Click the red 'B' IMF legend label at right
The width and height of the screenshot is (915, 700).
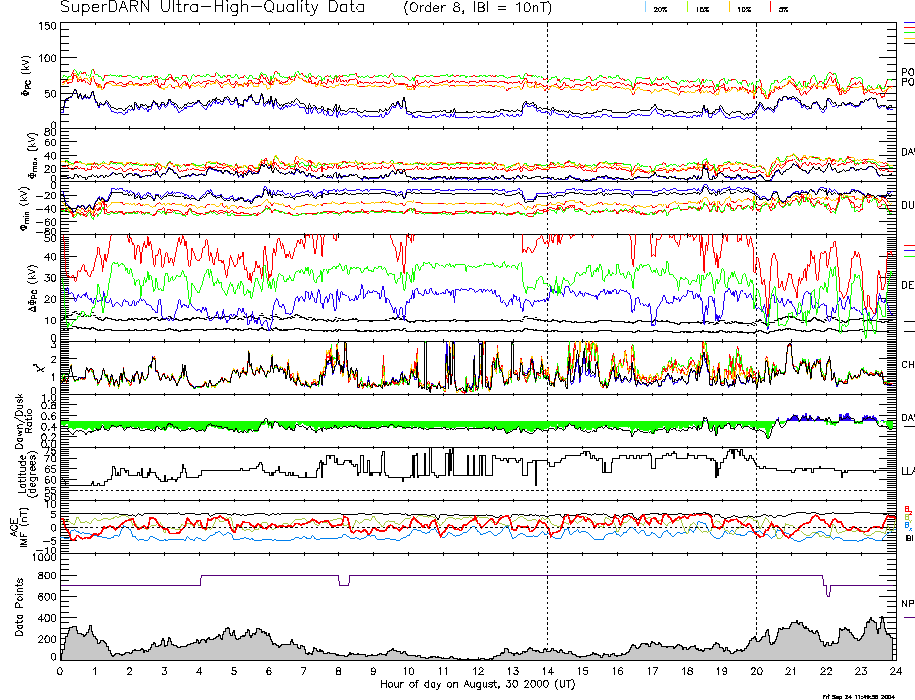907,509
